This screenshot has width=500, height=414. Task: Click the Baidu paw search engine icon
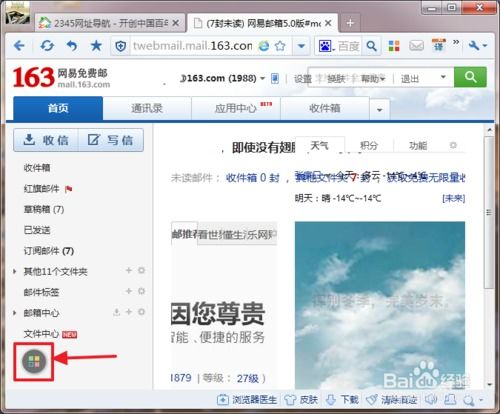(326, 46)
